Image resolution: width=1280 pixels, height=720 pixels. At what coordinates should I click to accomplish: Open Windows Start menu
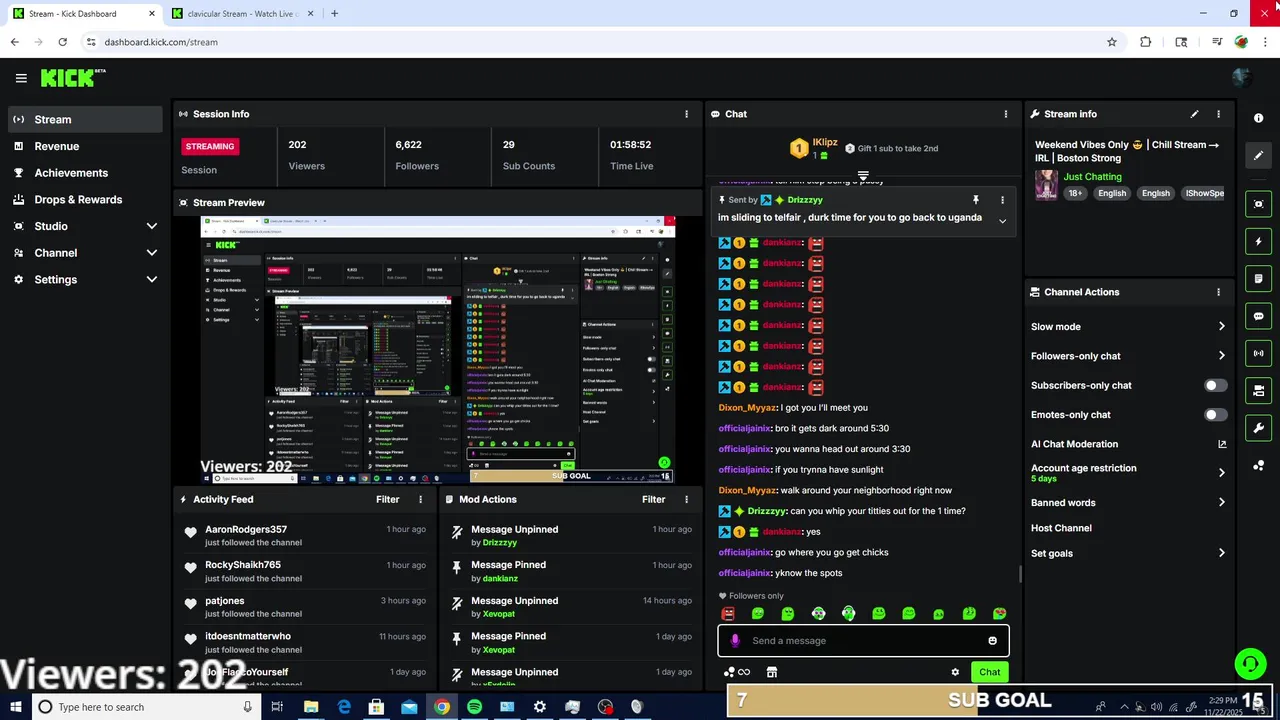(x=16, y=707)
